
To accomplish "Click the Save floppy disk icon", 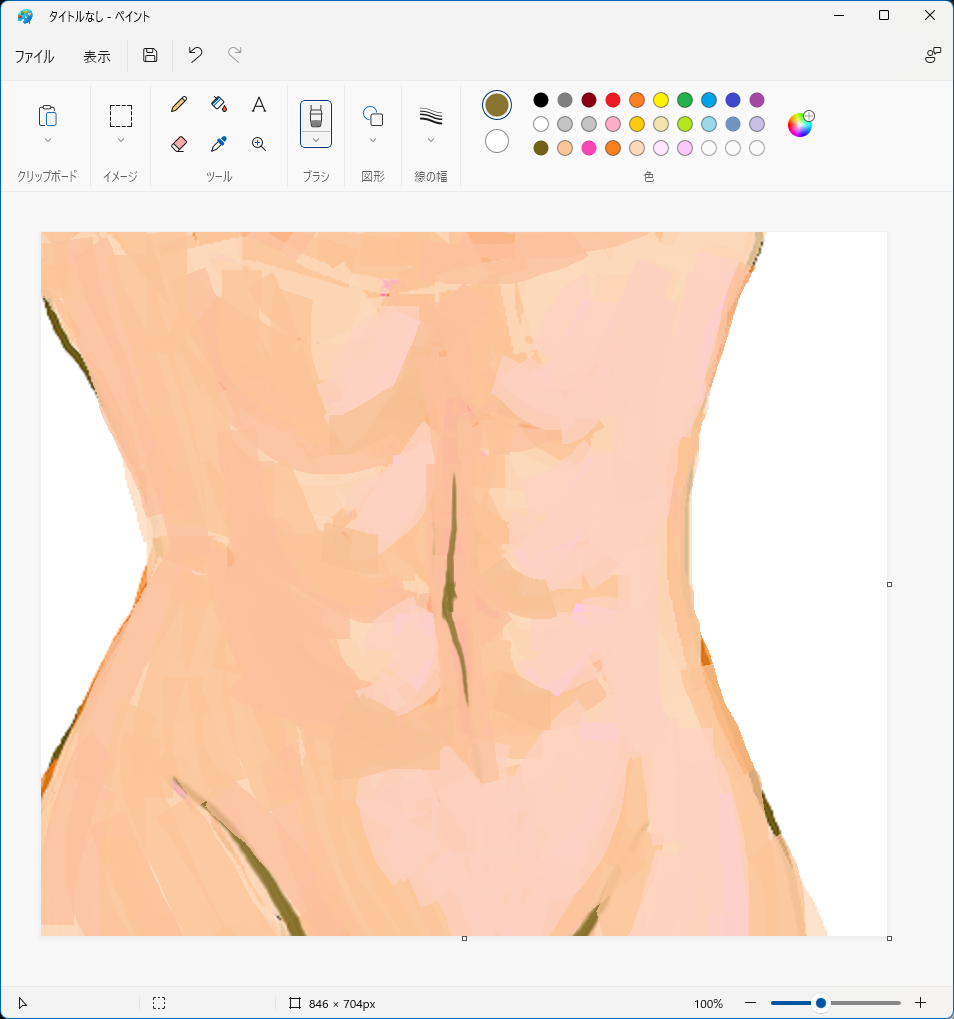I will 150,55.
